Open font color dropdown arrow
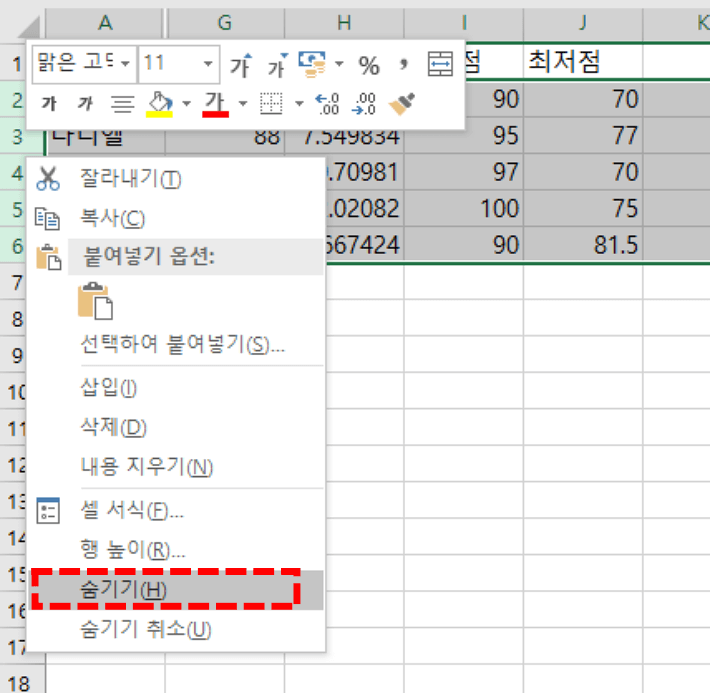Viewport: 710px width, 693px height. click(x=243, y=104)
